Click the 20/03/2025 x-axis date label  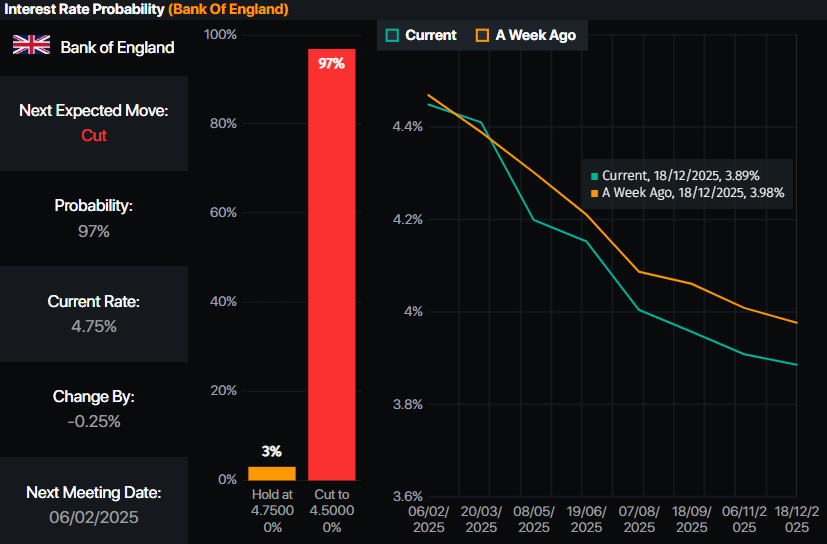point(481,517)
